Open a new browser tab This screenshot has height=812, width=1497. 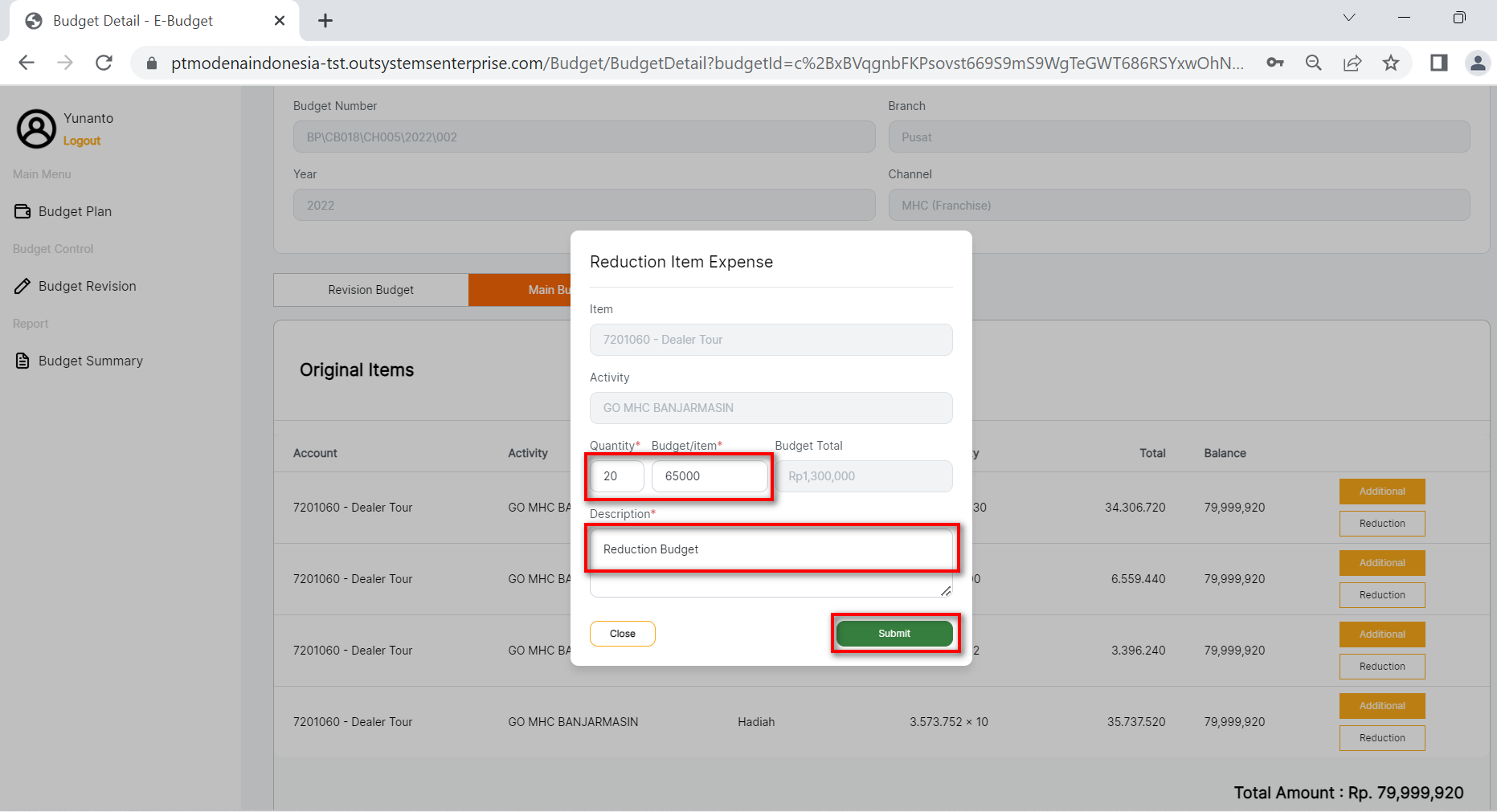pyautogui.click(x=325, y=21)
